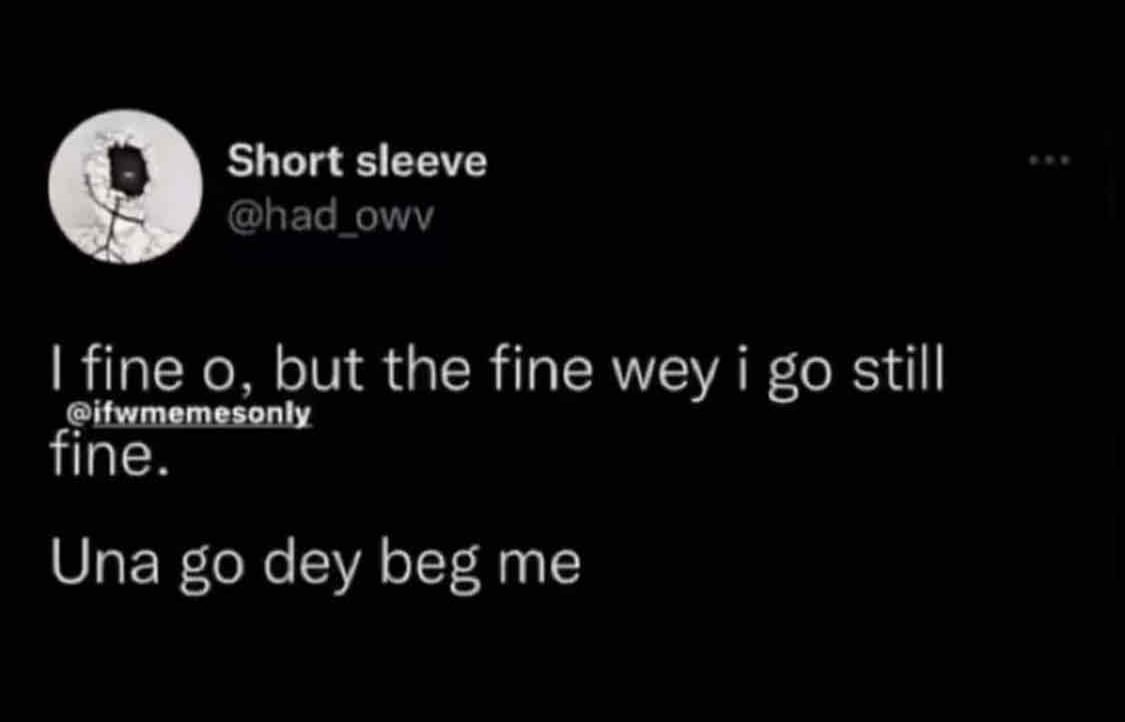Open the @had_owv handle link
This screenshot has width=1125, height=722.
[x=331, y=216]
